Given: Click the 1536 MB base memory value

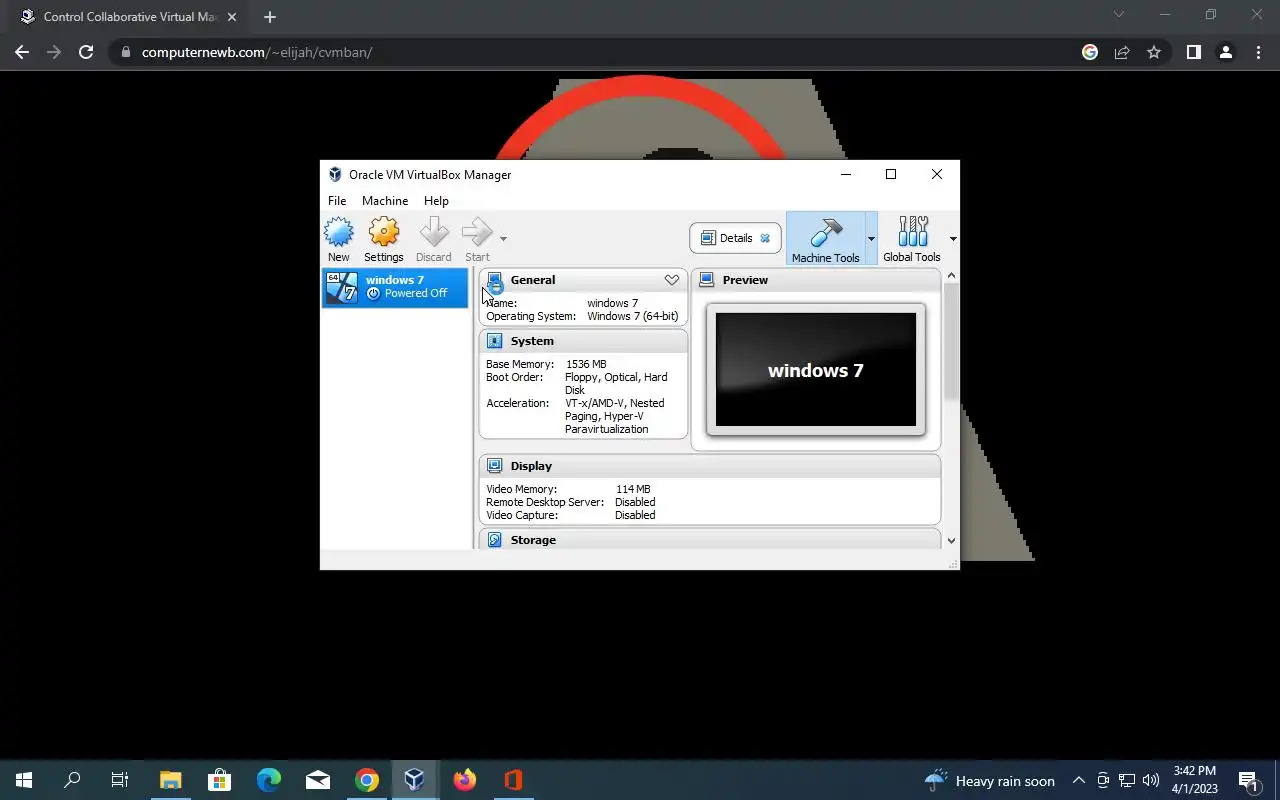Looking at the screenshot, I should click(586, 364).
